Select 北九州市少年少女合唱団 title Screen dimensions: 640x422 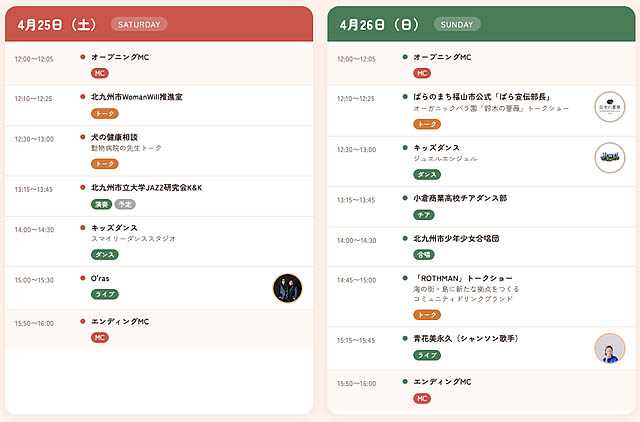(x=456, y=238)
